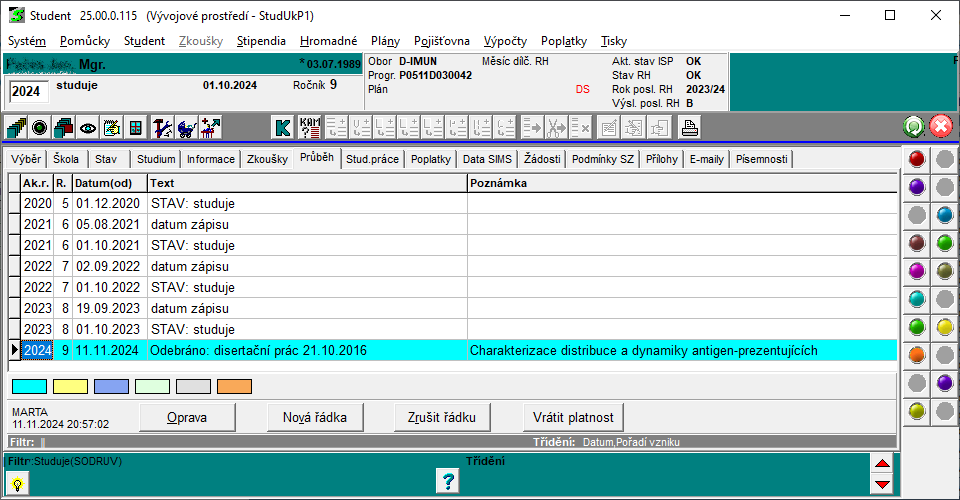Click the red down arrow button
This screenshot has width=960, height=500.
881,485
